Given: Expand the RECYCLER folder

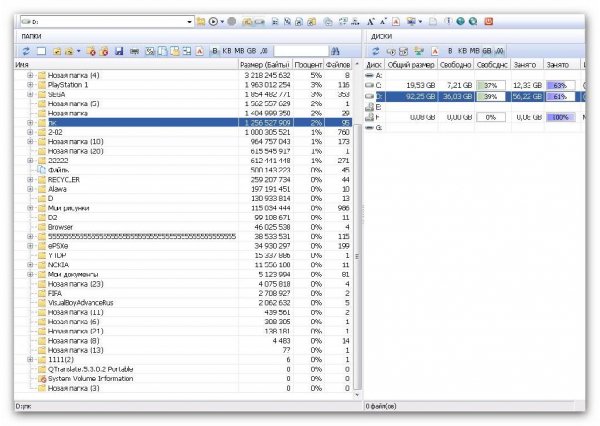Looking at the screenshot, I should 30,180.
